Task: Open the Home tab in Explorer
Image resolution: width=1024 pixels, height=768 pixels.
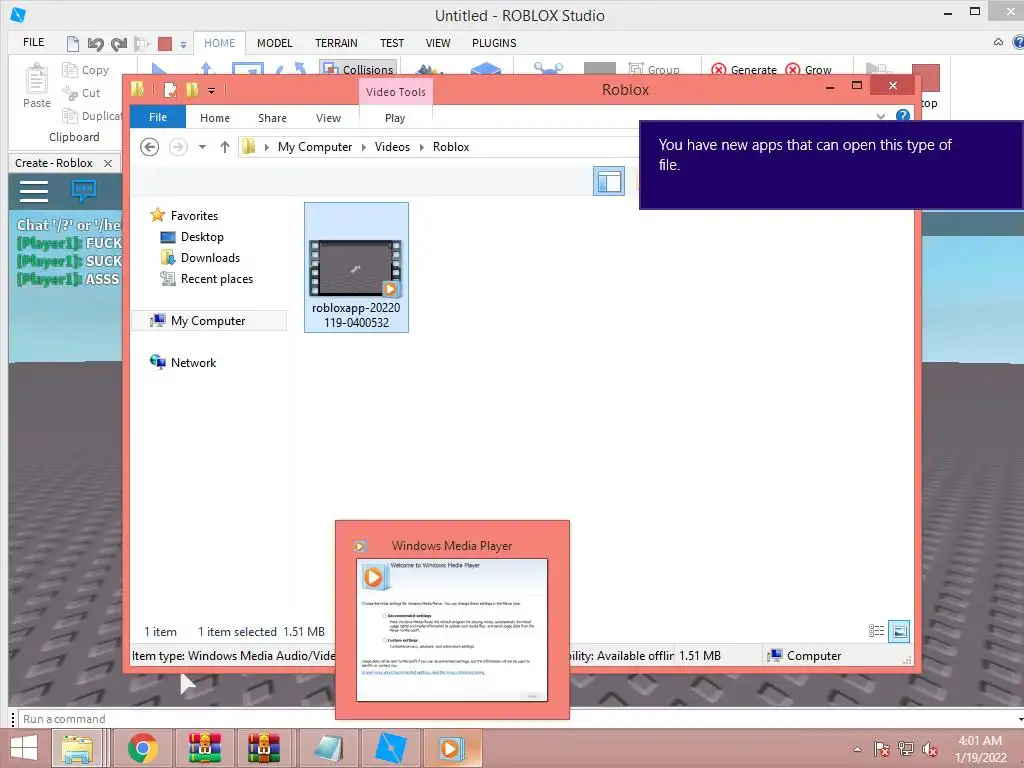Action: pyautogui.click(x=215, y=118)
